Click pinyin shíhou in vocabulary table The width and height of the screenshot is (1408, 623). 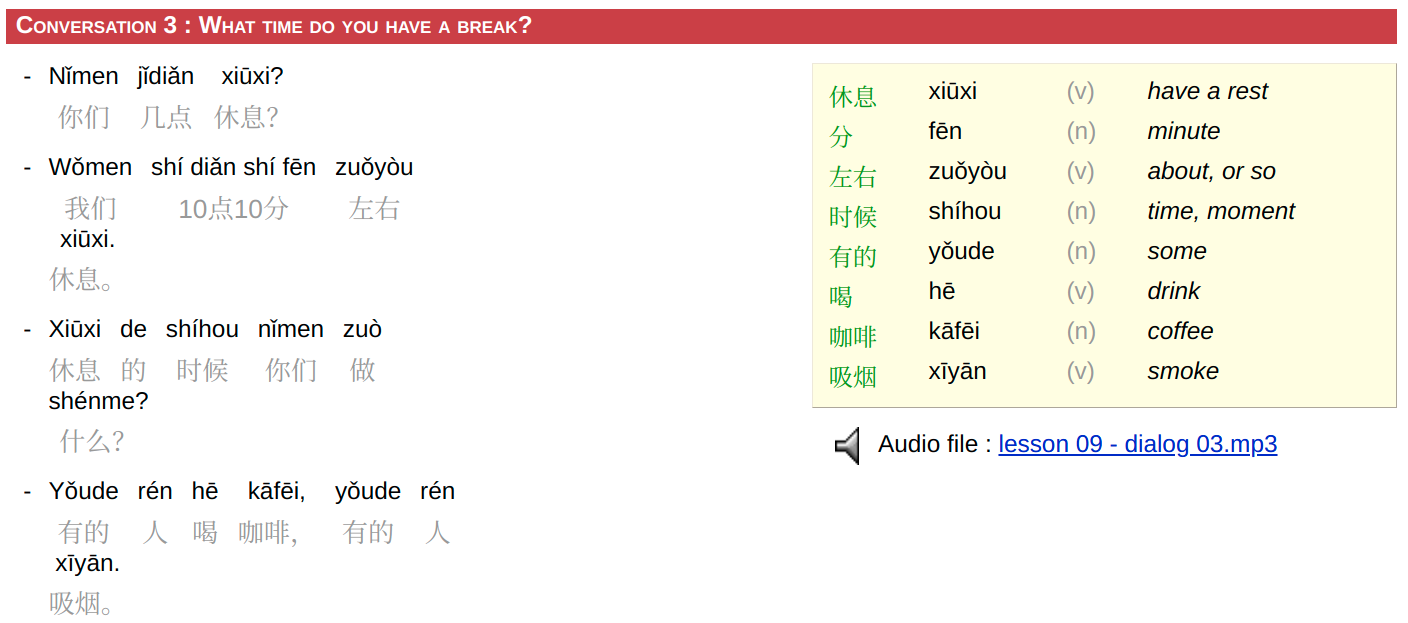click(x=965, y=211)
